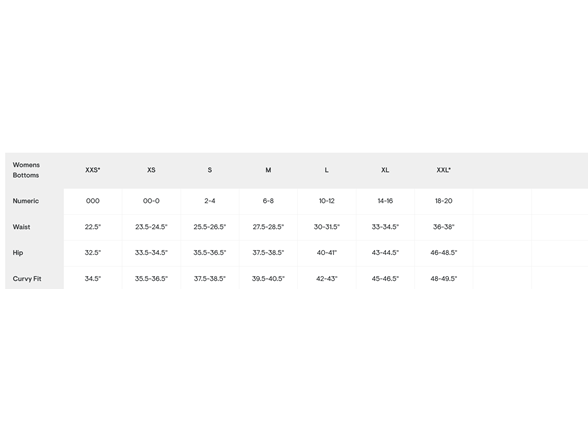588x441 pixels.
Task: Select the 46-48.5" hip cell
Action: click(x=444, y=253)
